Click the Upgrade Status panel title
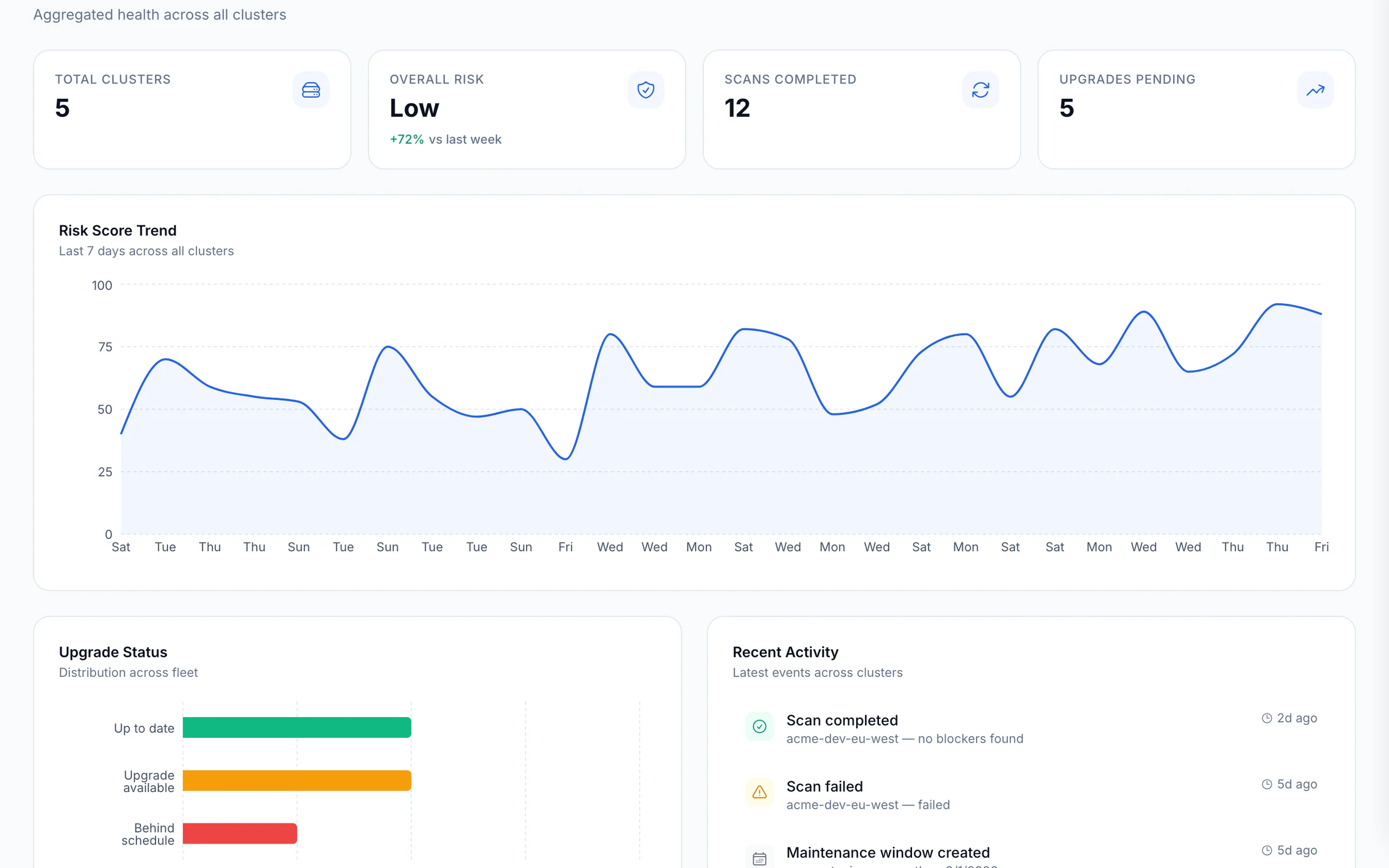 [x=112, y=652]
